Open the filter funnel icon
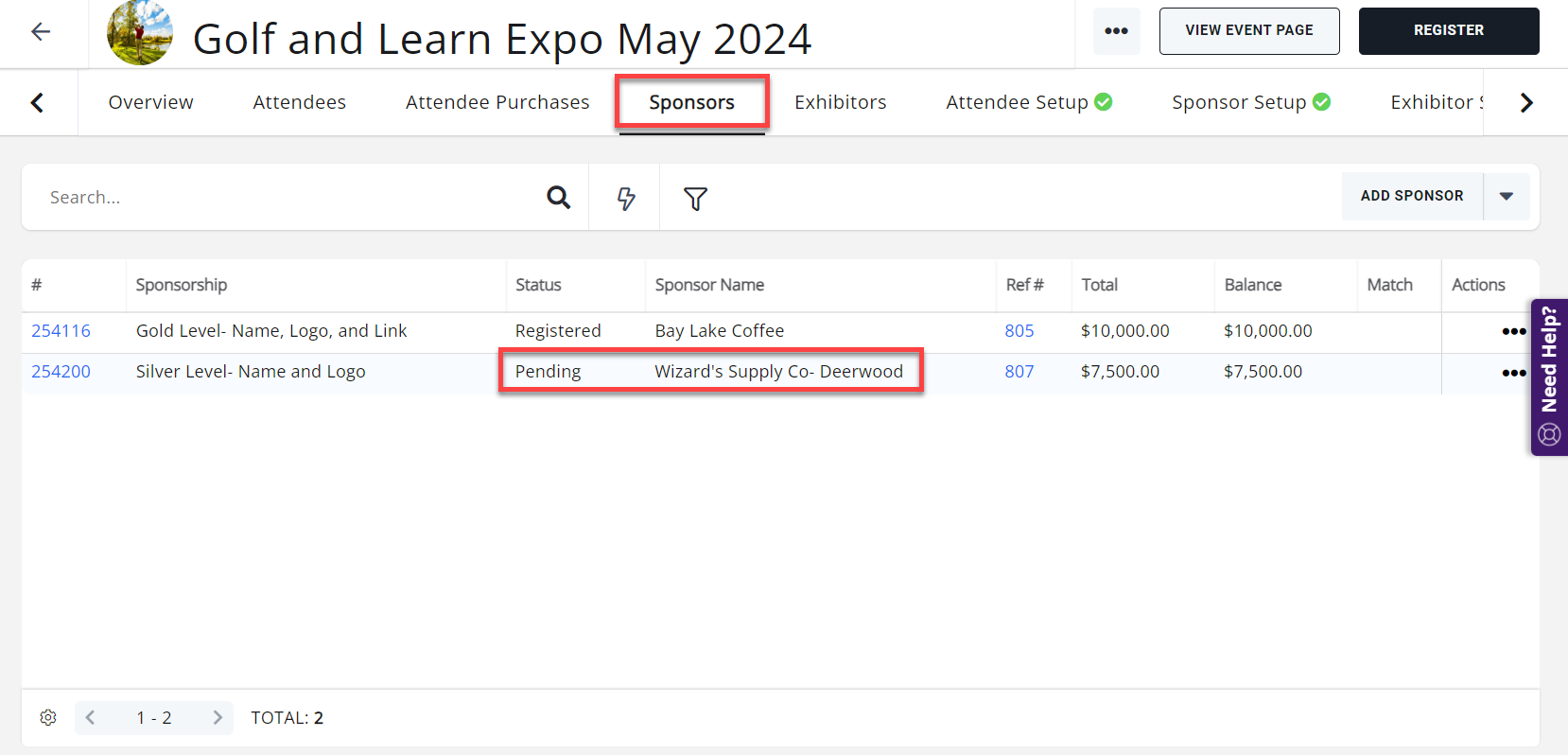The height and width of the screenshot is (755, 1568). tap(695, 198)
